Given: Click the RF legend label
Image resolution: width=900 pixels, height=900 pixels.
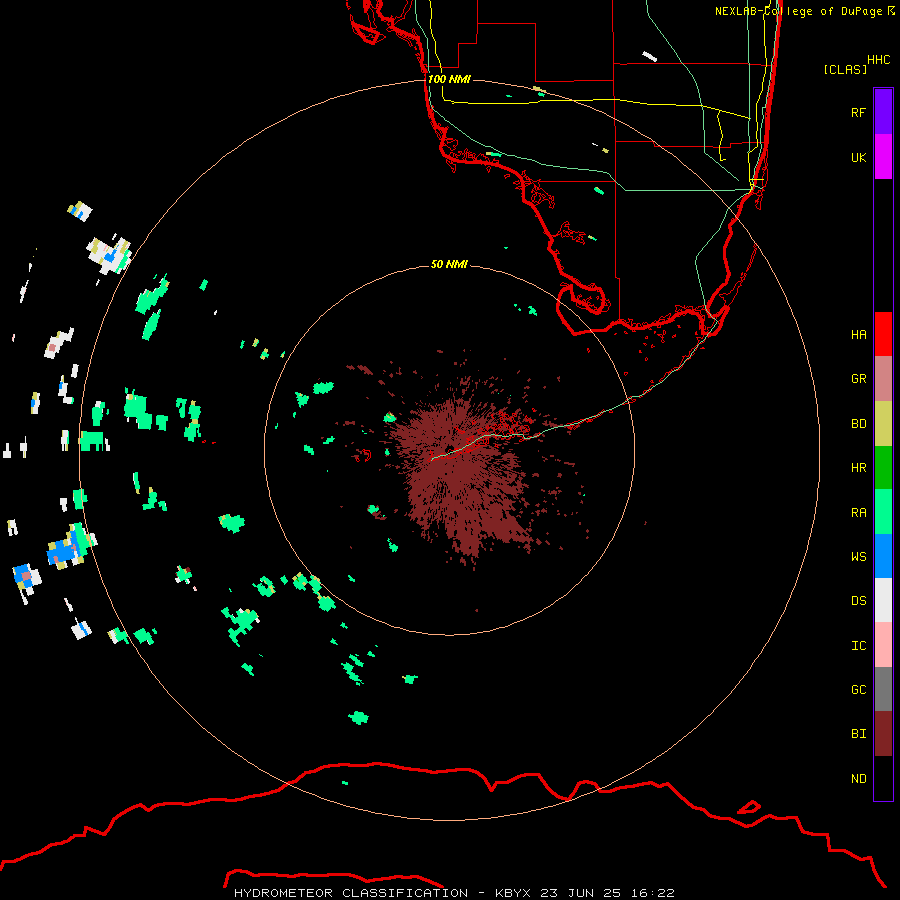Looking at the screenshot, I should tap(858, 112).
